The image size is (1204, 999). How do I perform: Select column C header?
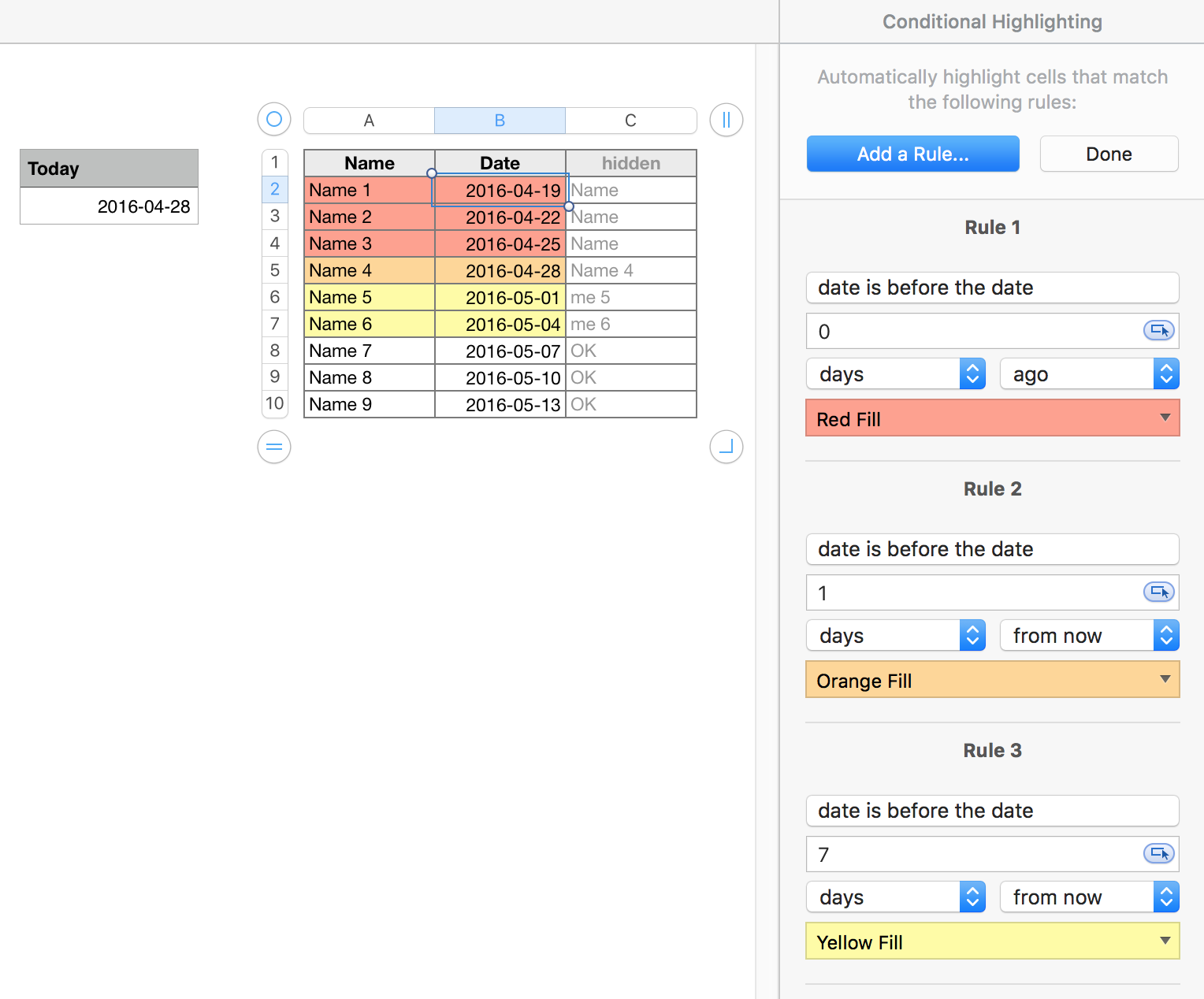point(630,121)
